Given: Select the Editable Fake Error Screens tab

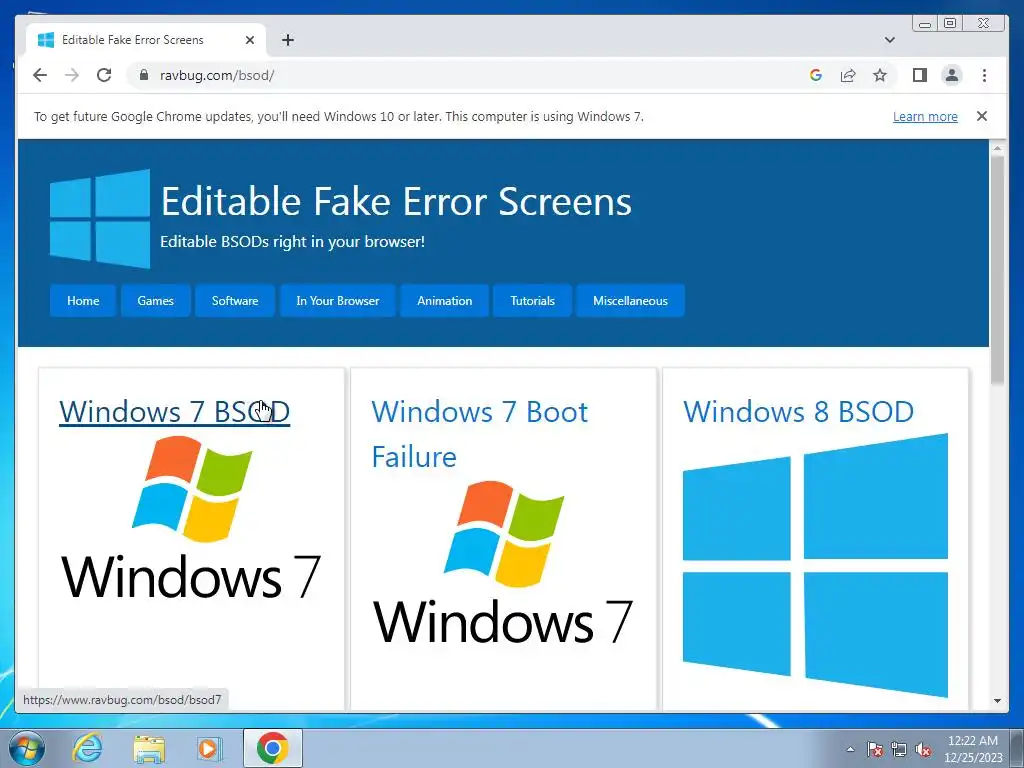Looking at the screenshot, I should (x=146, y=40).
